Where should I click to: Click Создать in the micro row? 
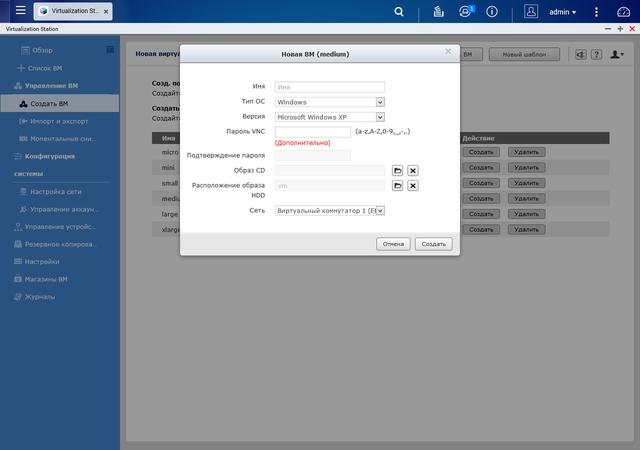coord(481,152)
